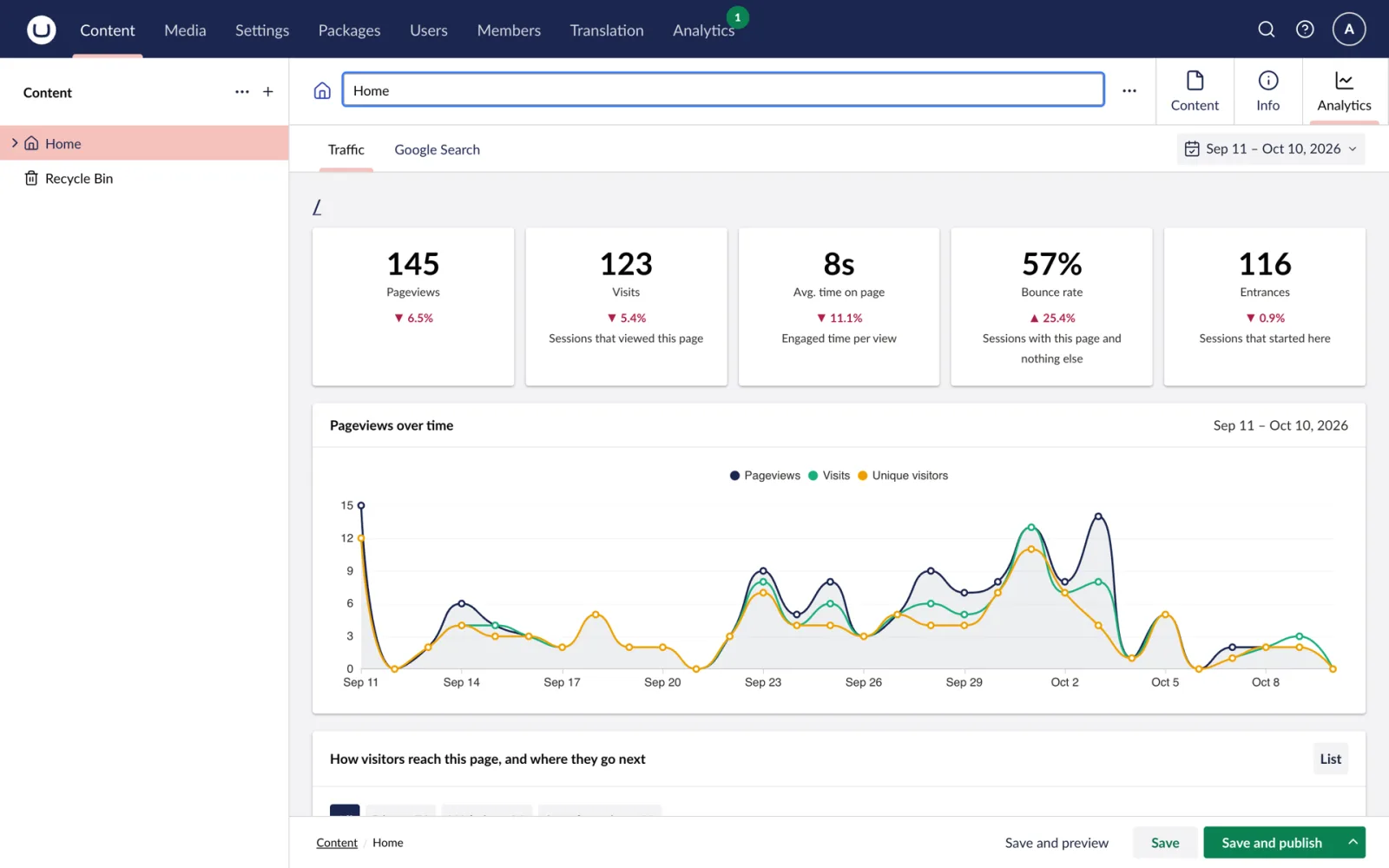Open the Sep 11 – Oct 10 date dropdown
The width and height of the screenshot is (1389, 868).
[x=1271, y=149]
